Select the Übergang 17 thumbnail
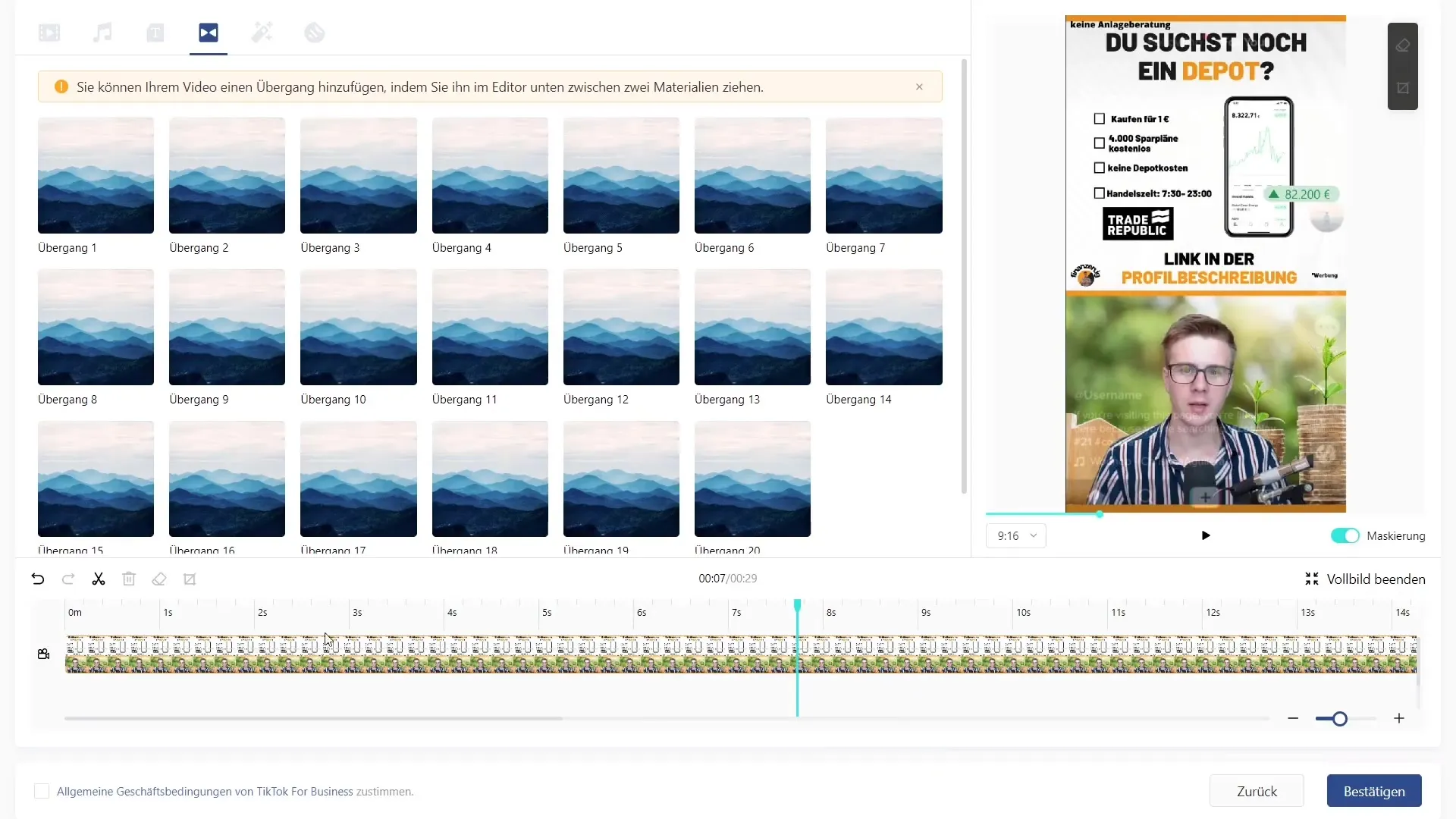 click(x=359, y=479)
